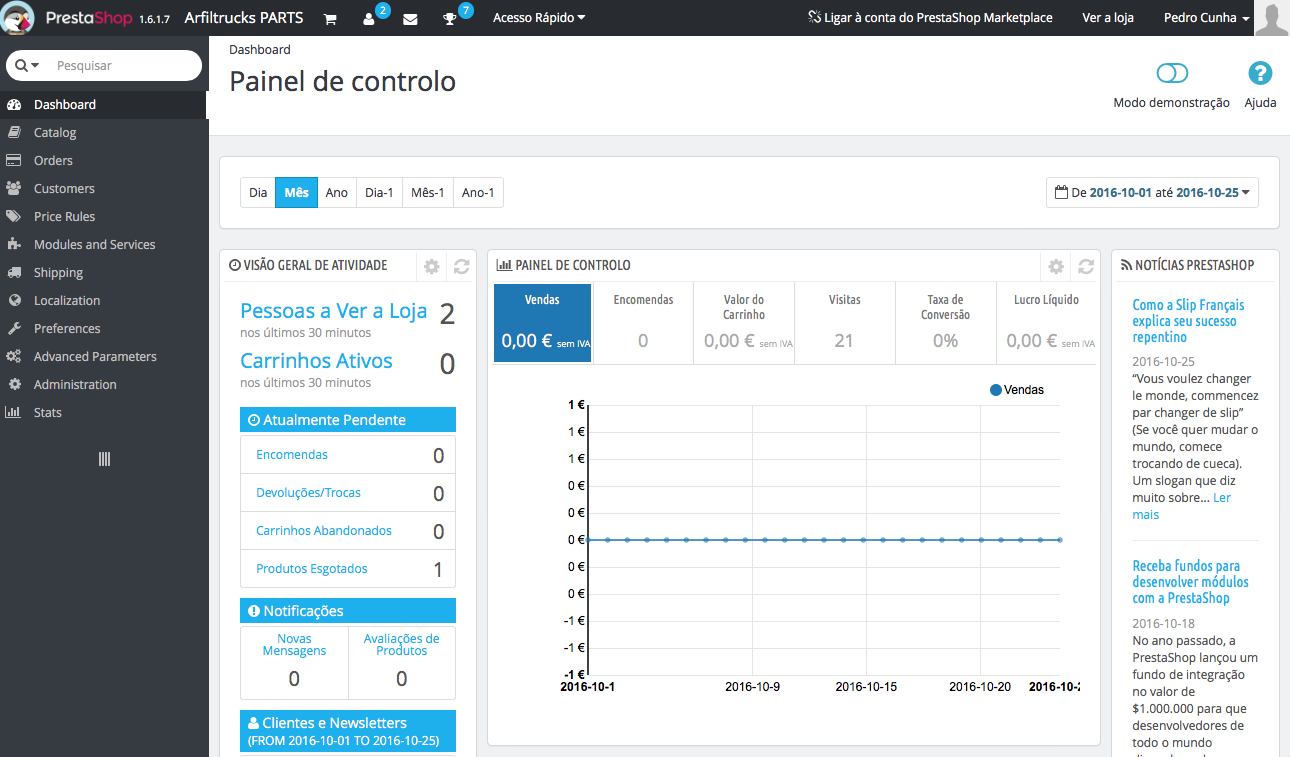This screenshot has width=1290, height=757.
Task: Focus the Pesquisar search field
Action: pyautogui.click(x=124, y=65)
